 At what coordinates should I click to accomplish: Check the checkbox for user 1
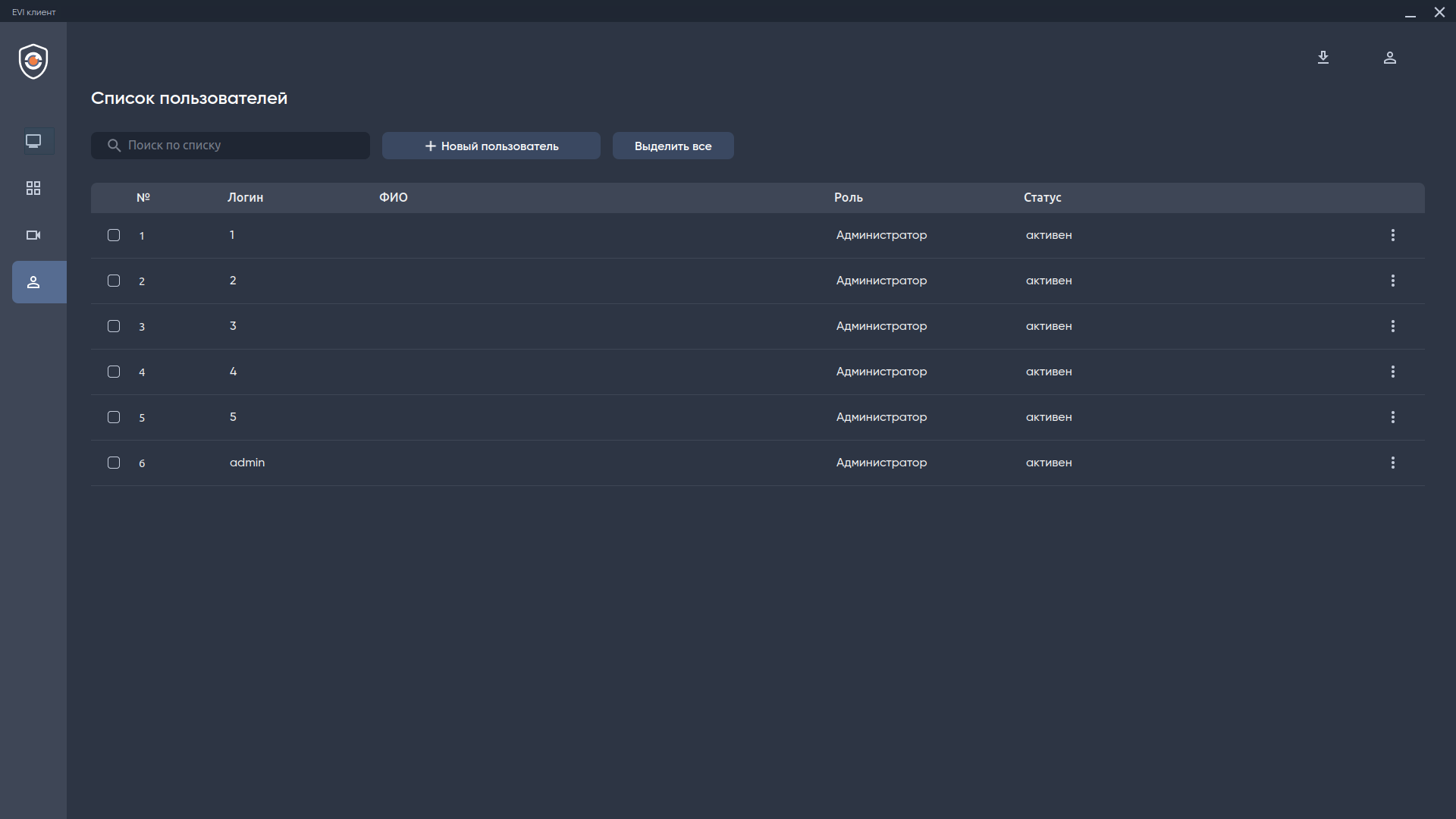114,235
